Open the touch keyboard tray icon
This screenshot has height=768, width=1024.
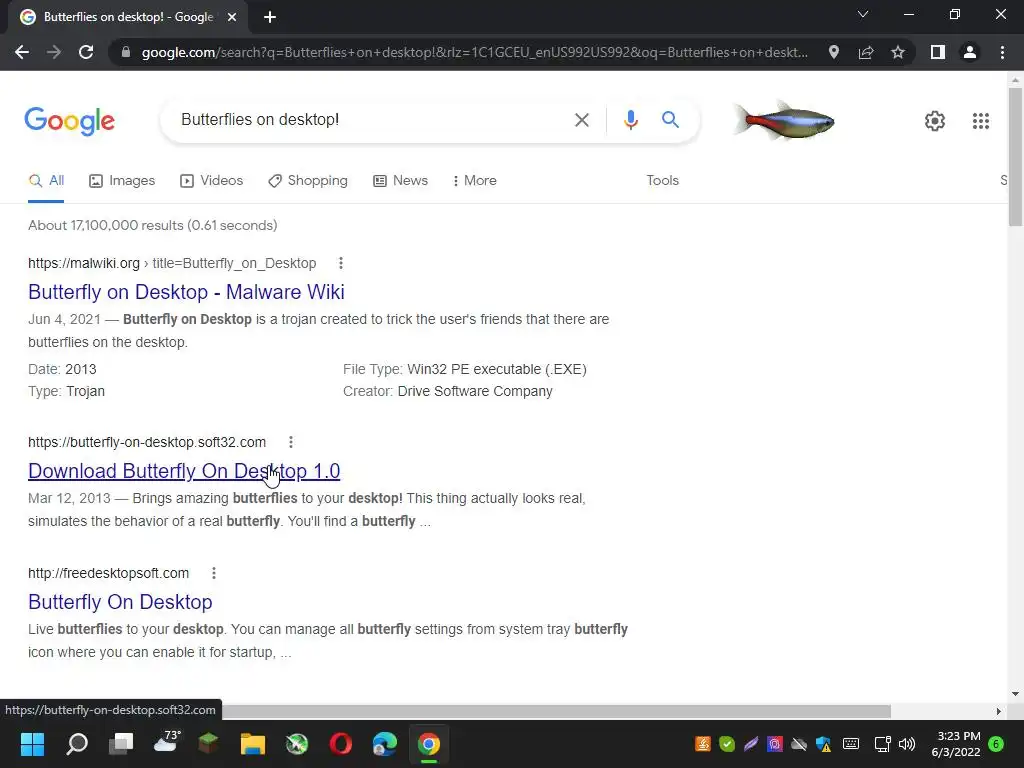pyautogui.click(x=850, y=744)
